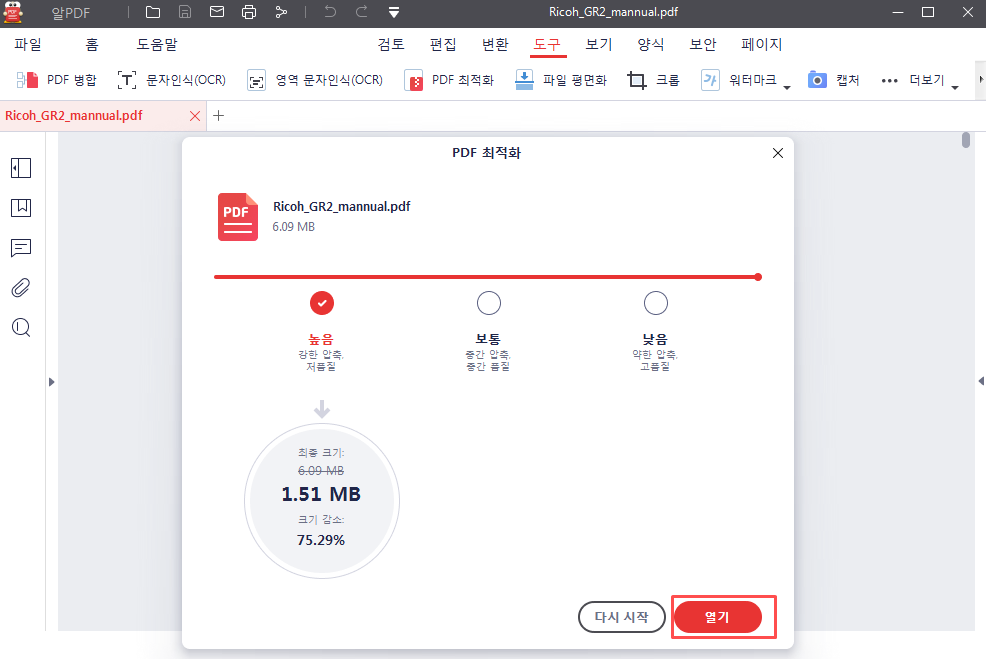Select the Ricoh_GR2_mannual.pdf document tab
This screenshot has height=659, width=986.
click(x=74, y=116)
